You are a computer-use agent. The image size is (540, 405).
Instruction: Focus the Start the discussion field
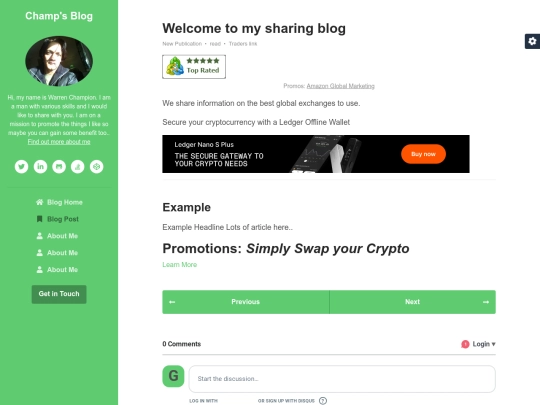click(342, 379)
